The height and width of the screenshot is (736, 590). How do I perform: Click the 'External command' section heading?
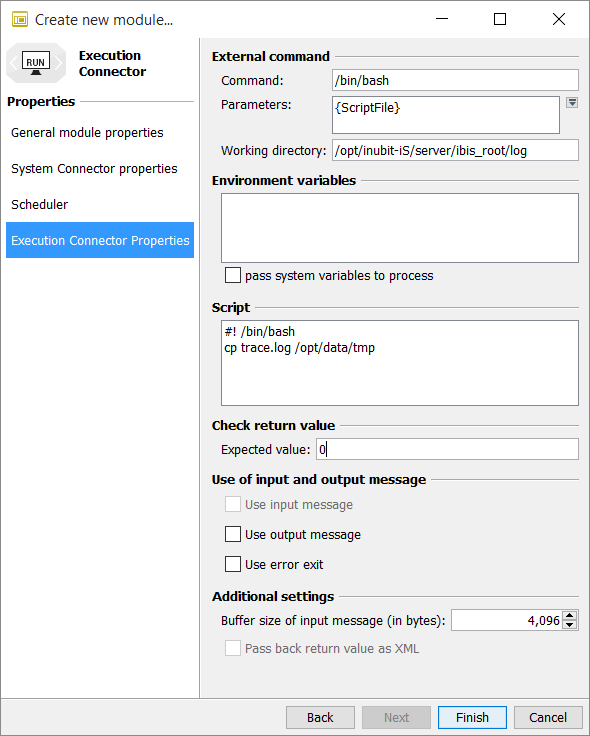(271, 56)
